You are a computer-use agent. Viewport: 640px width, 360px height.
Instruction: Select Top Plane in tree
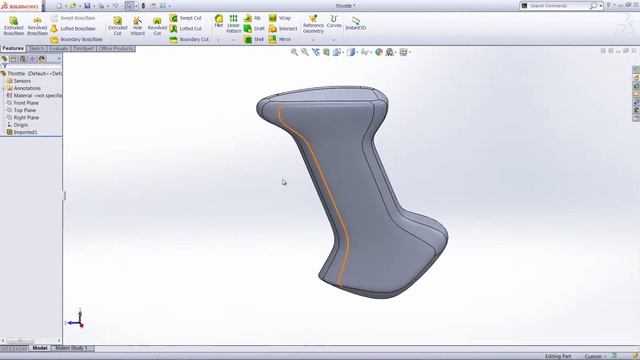(22, 110)
